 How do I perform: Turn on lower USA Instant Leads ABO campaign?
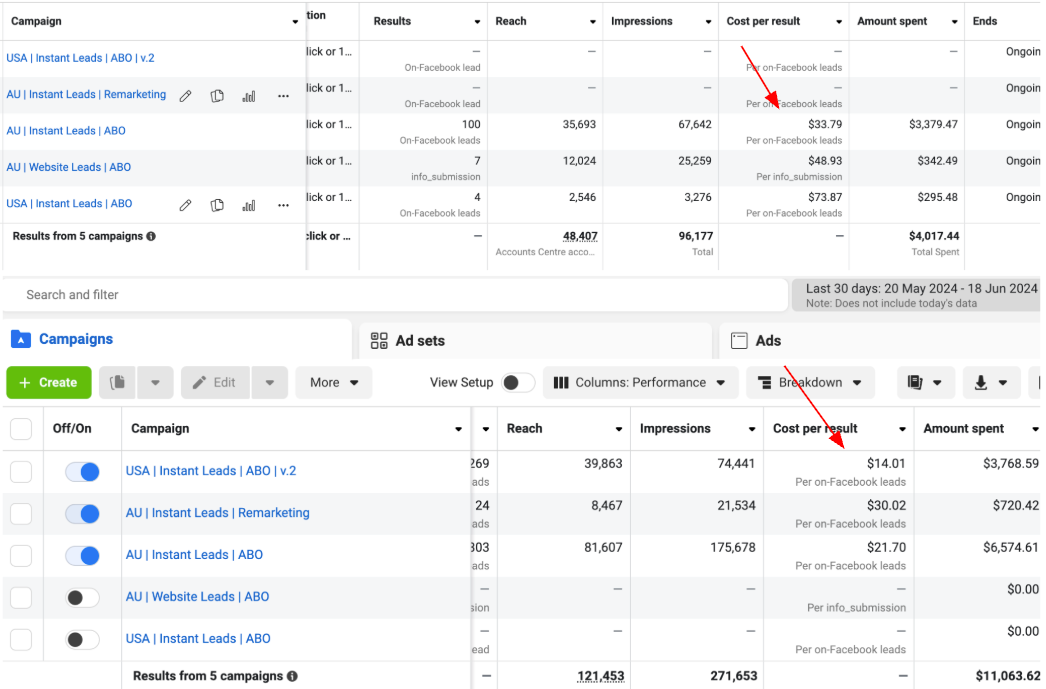[x=82, y=640]
